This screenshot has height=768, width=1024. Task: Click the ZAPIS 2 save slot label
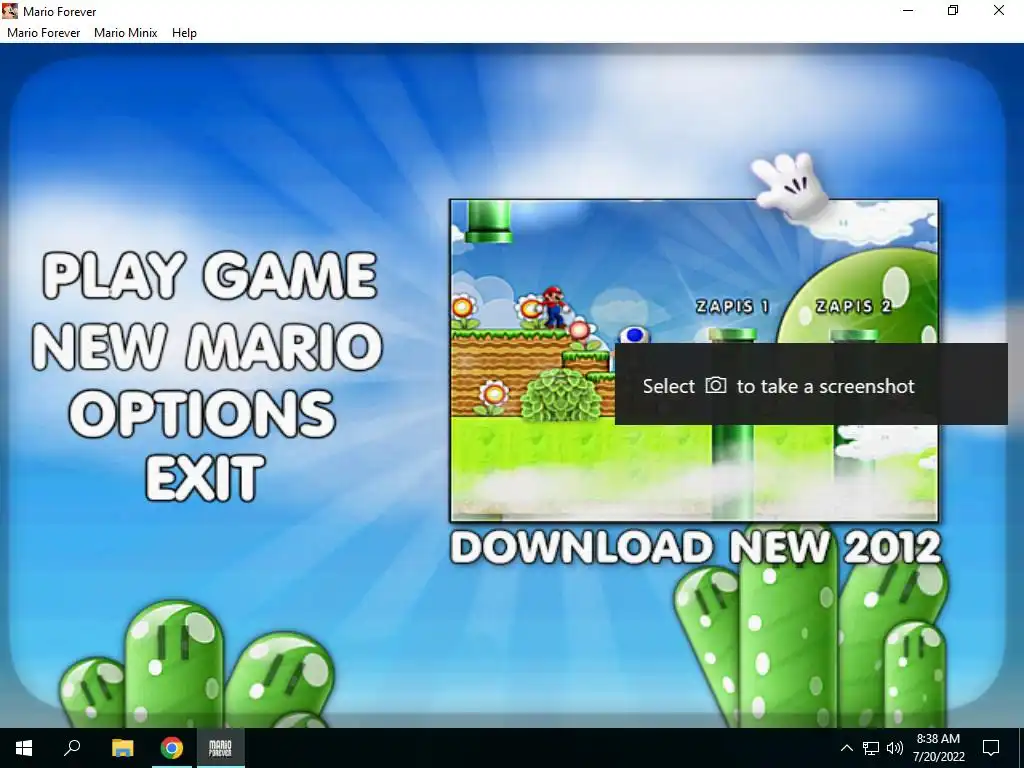(854, 306)
